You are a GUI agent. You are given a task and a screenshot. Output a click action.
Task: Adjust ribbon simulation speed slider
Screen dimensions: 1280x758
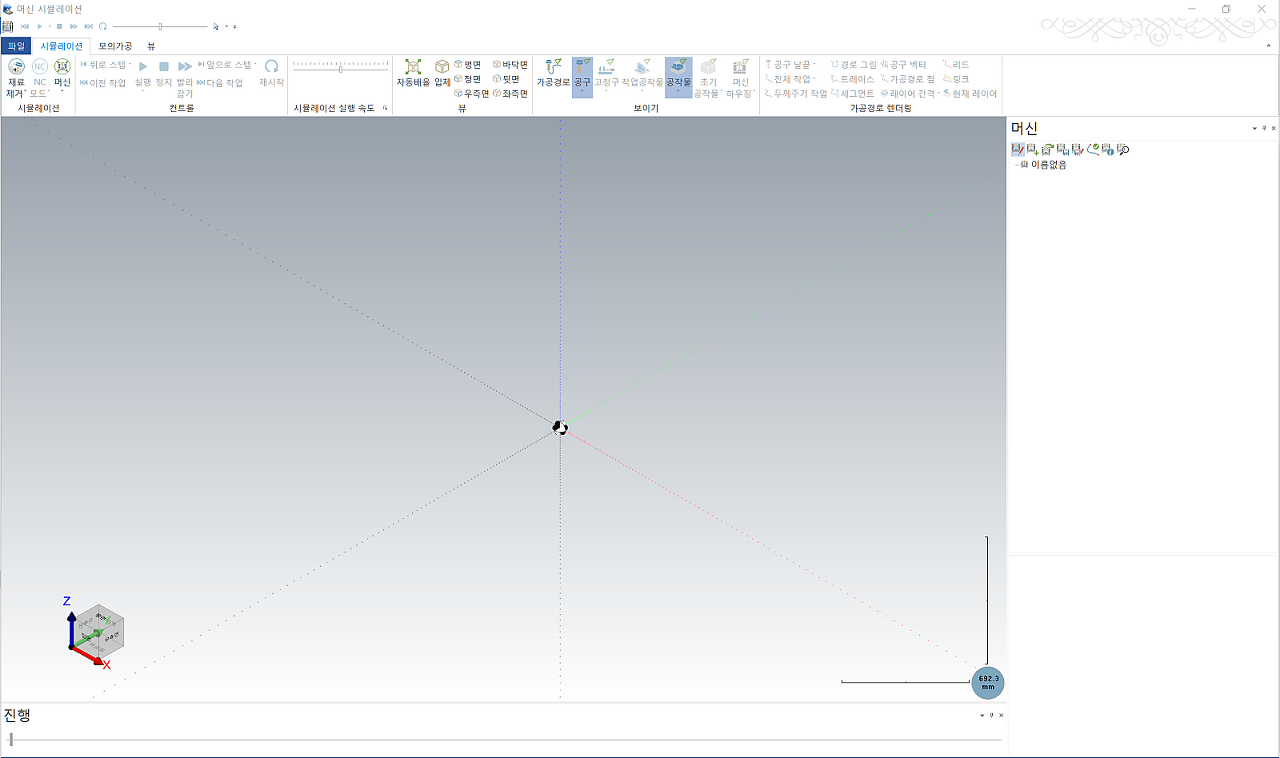(x=341, y=69)
